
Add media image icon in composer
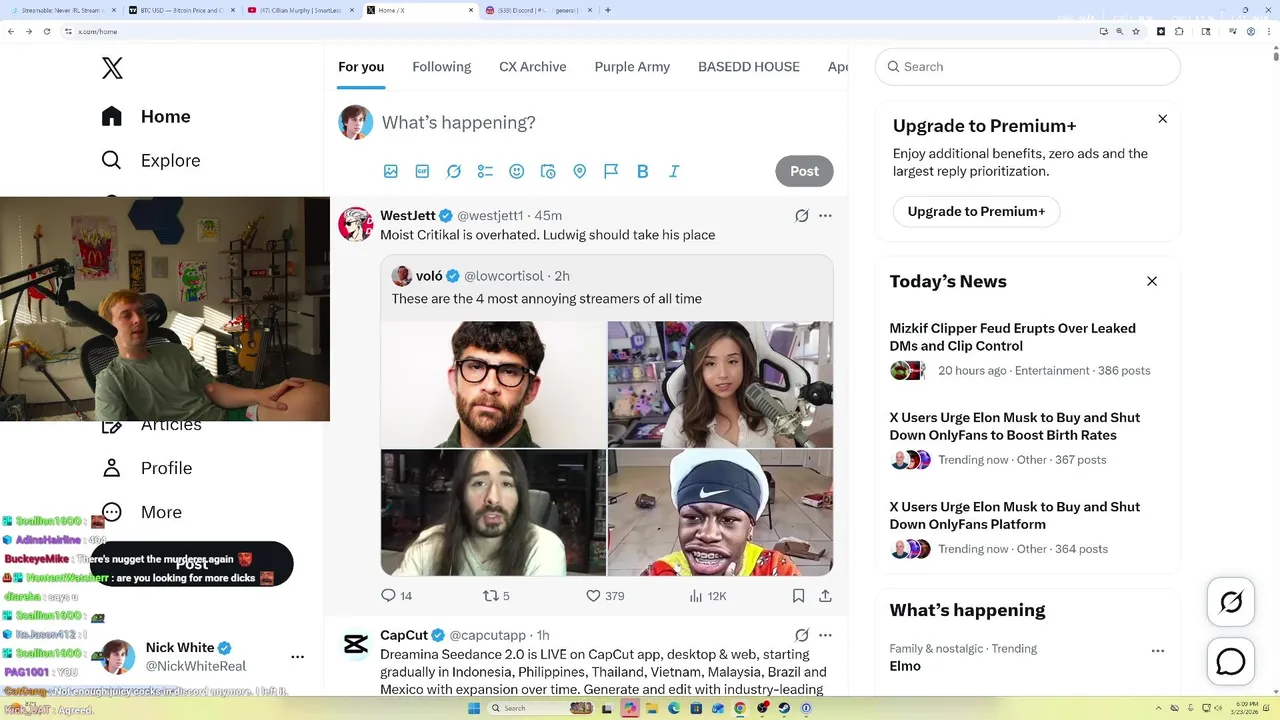[x=391, y=171]
